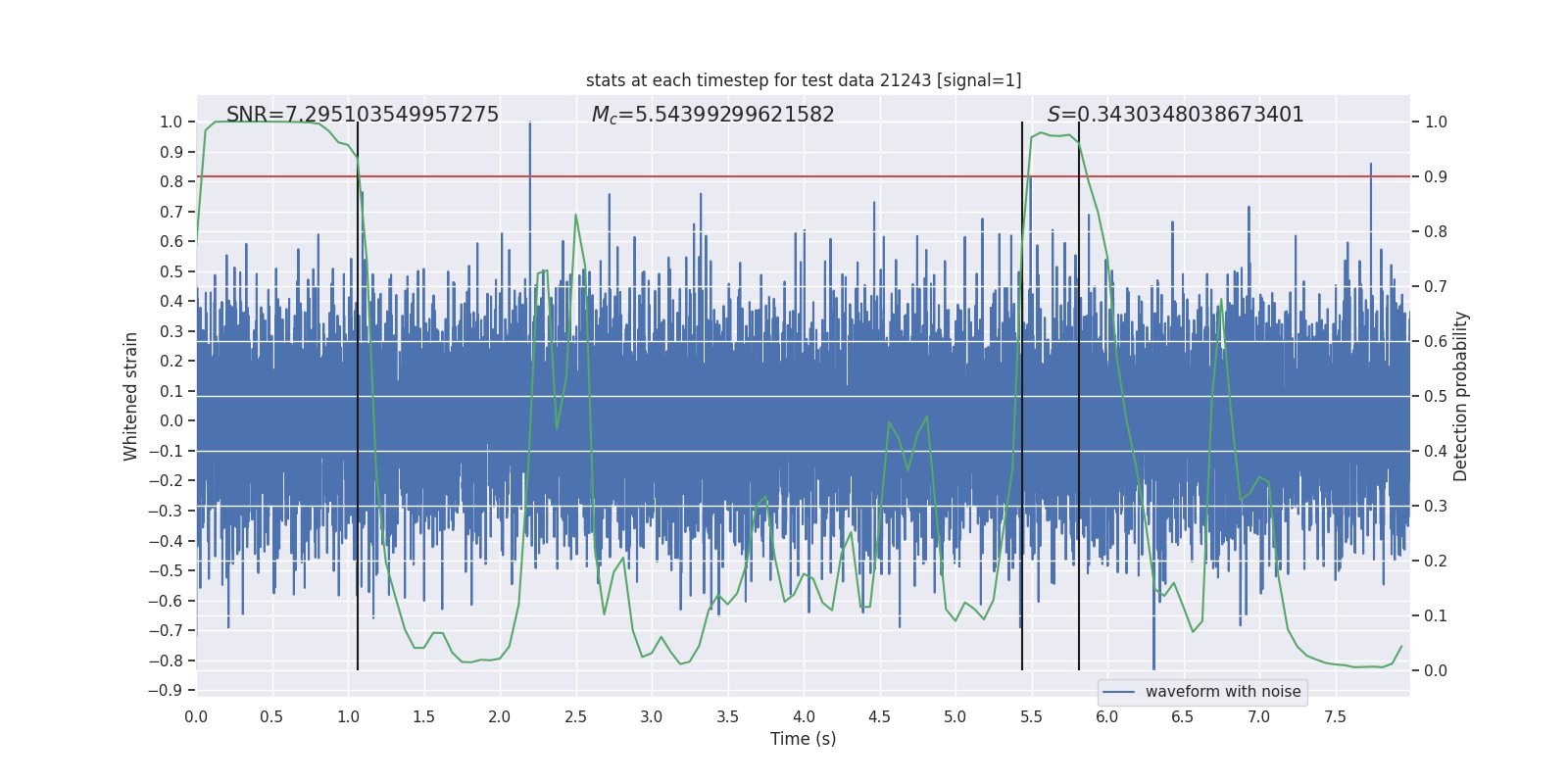
Task: Click the Mc chirp mass annotation
Action: [712, 115]
